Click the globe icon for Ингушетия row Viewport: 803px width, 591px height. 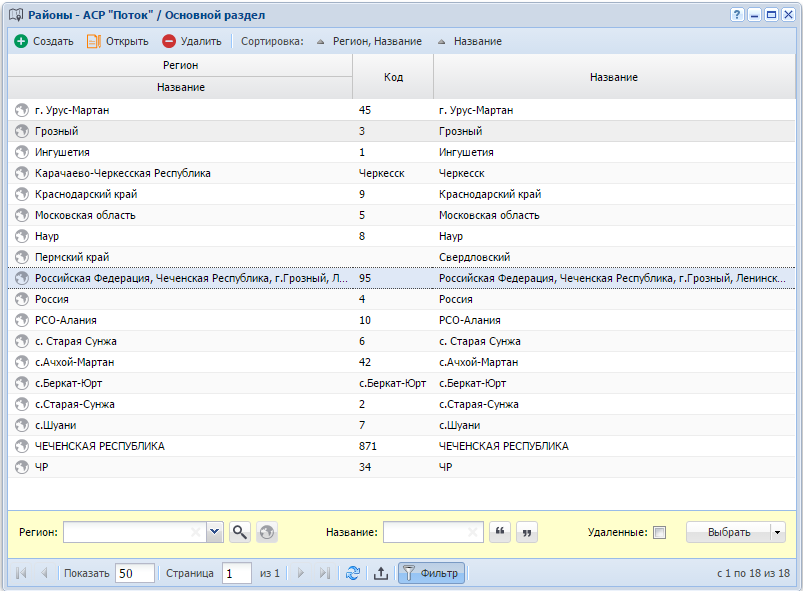(x=22, y=152)
